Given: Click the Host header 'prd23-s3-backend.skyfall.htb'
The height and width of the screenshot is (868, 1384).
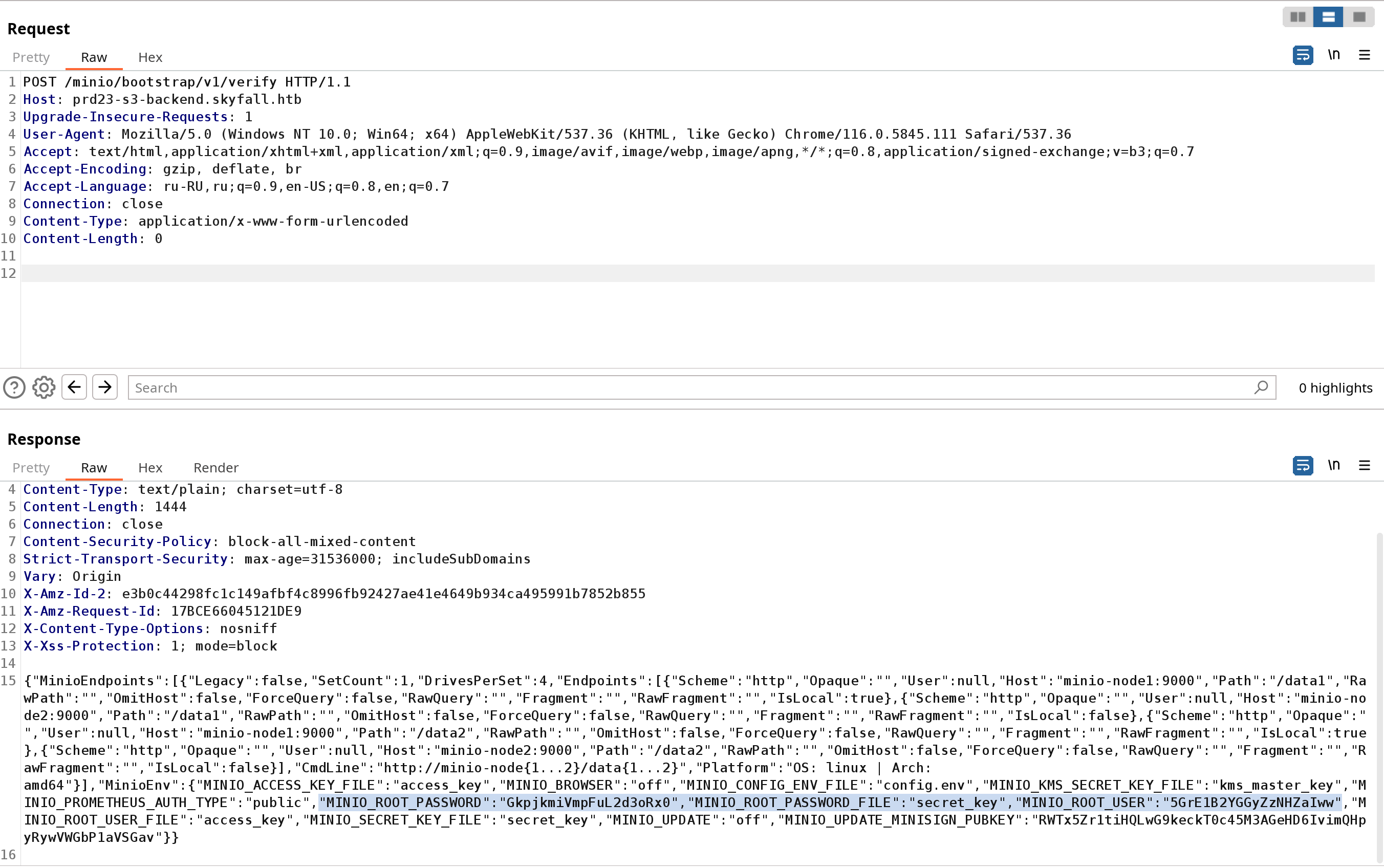Looking at the screenshot, I should 186,100.
